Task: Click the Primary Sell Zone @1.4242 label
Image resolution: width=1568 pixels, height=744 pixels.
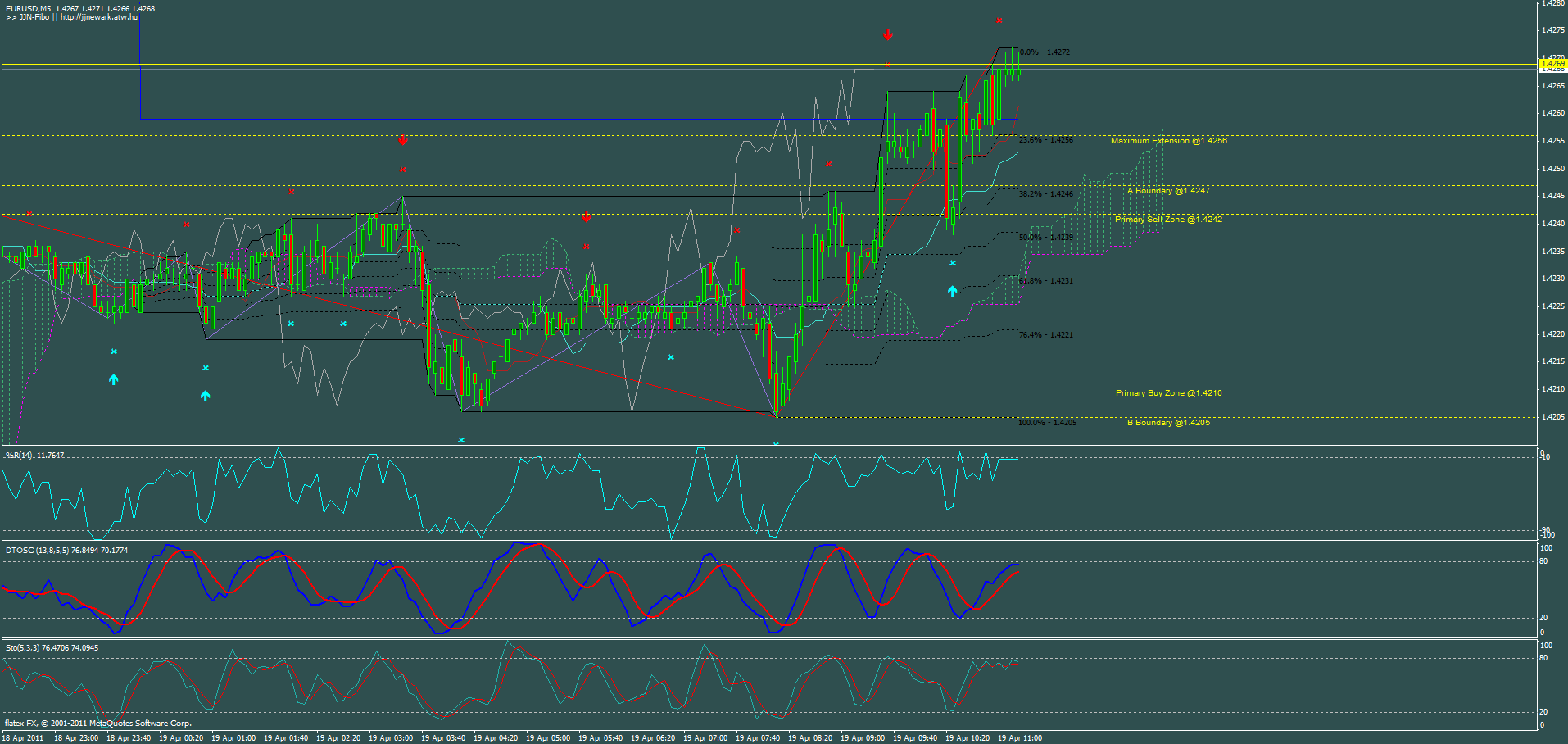Action: tap(1169, 219)
